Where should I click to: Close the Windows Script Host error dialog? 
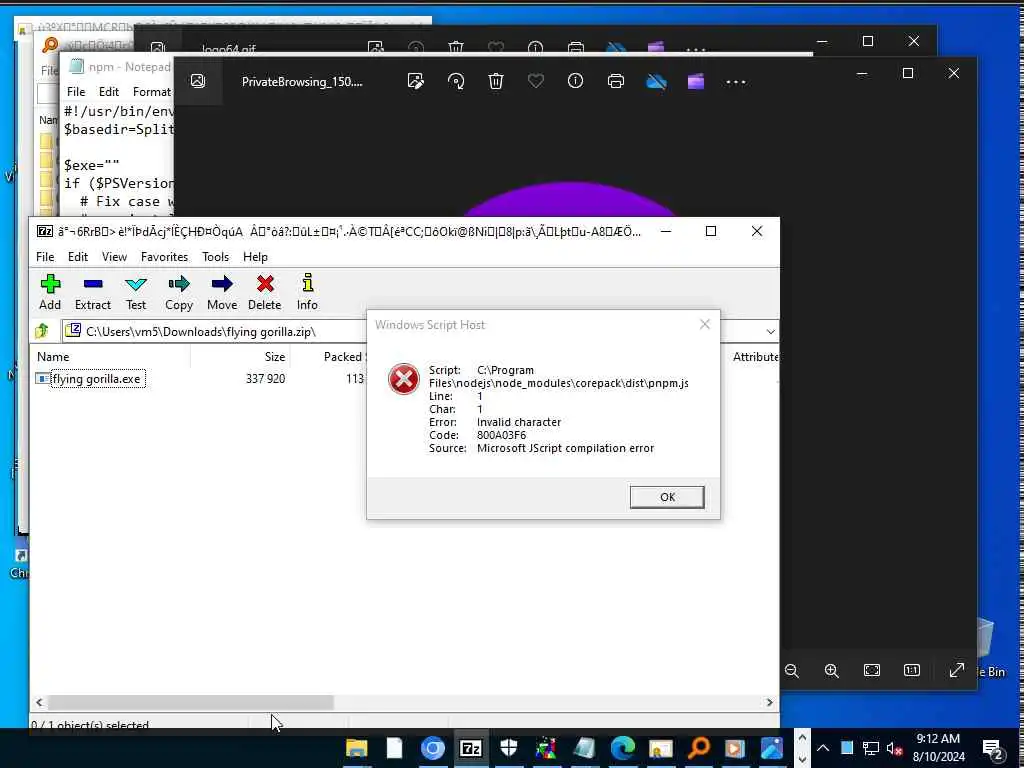click(705, 324)
